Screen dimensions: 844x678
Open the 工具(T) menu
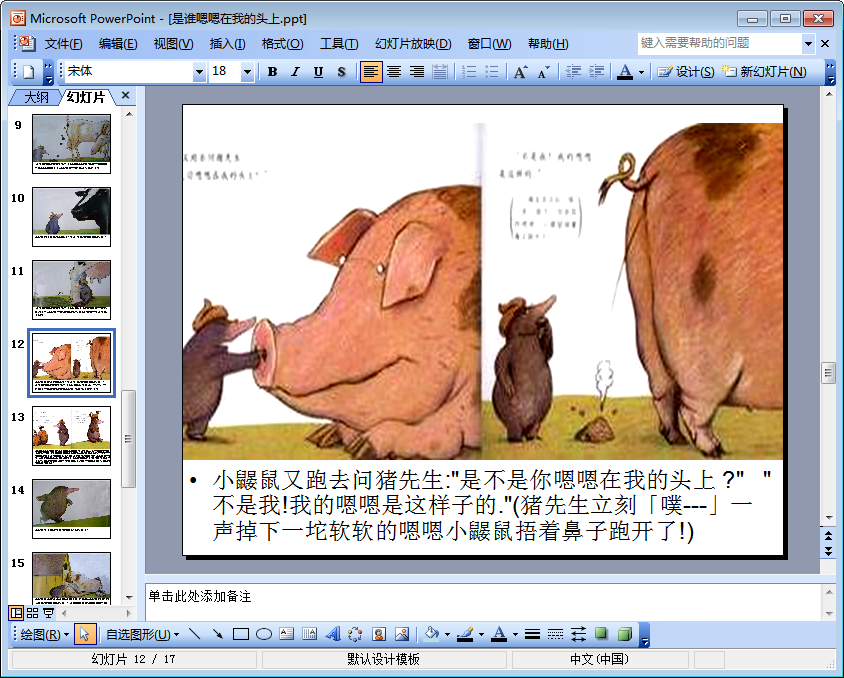click(339, 44)
